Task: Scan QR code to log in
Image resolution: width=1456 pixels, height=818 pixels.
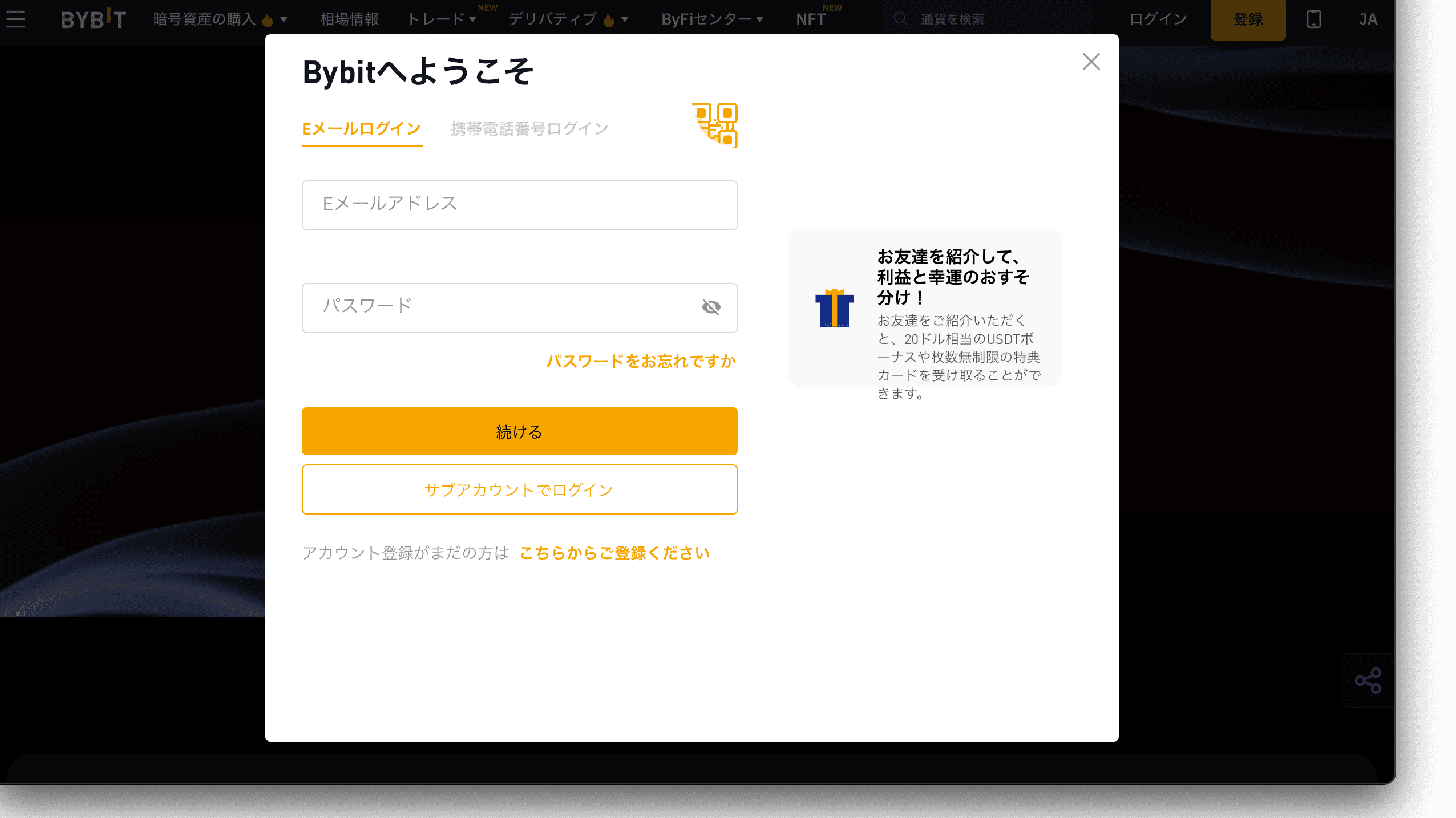Action: click(714, 125)
